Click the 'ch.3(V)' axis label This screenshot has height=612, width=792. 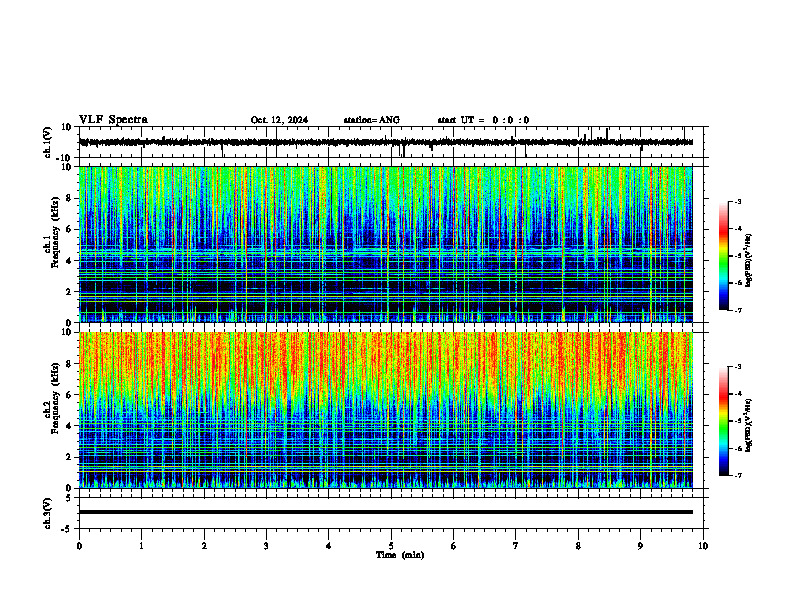pyautogui.click(x=47, y=513)
